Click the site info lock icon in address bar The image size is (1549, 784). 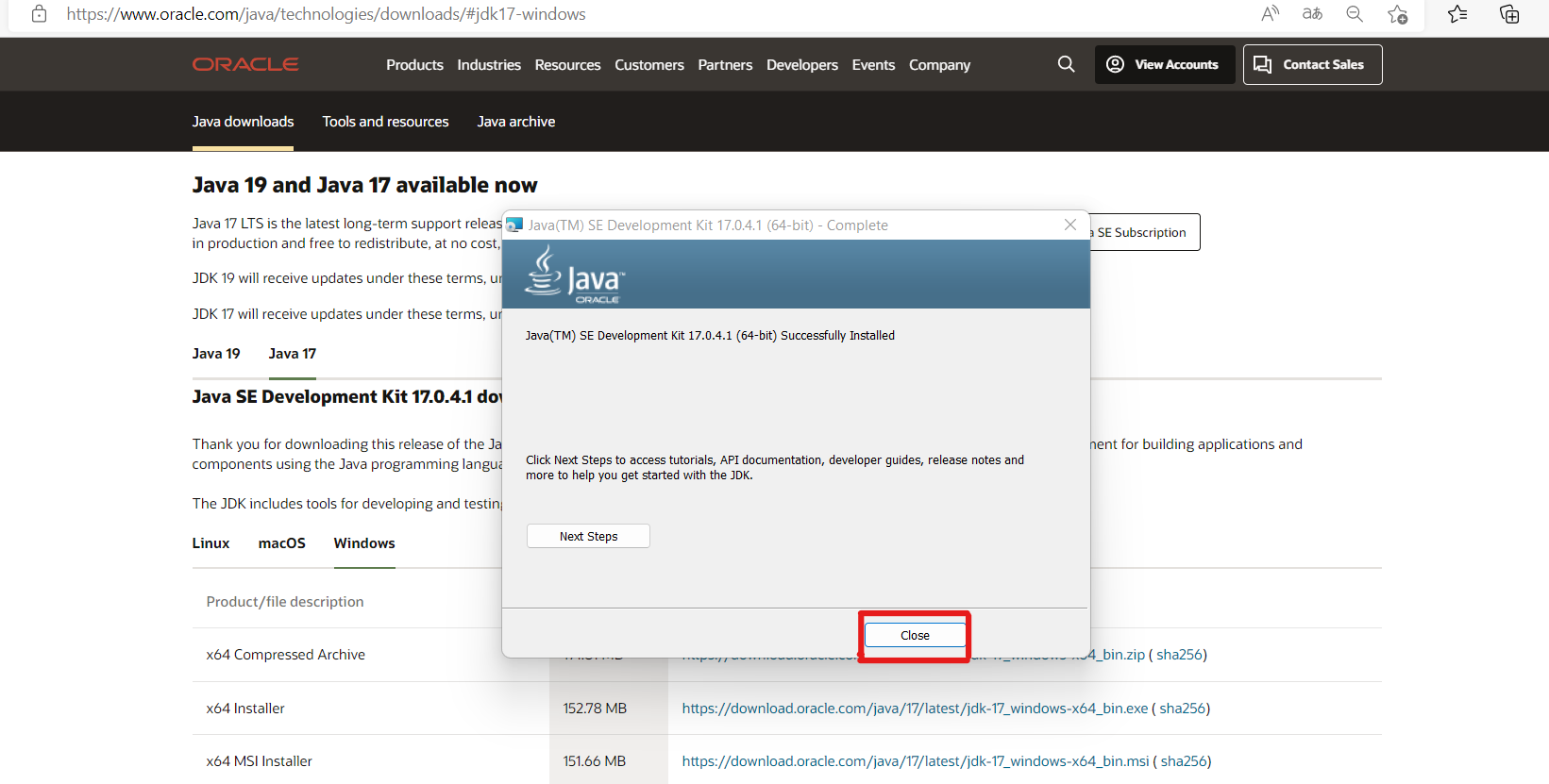pyautogui.click(x=39, y=14)
